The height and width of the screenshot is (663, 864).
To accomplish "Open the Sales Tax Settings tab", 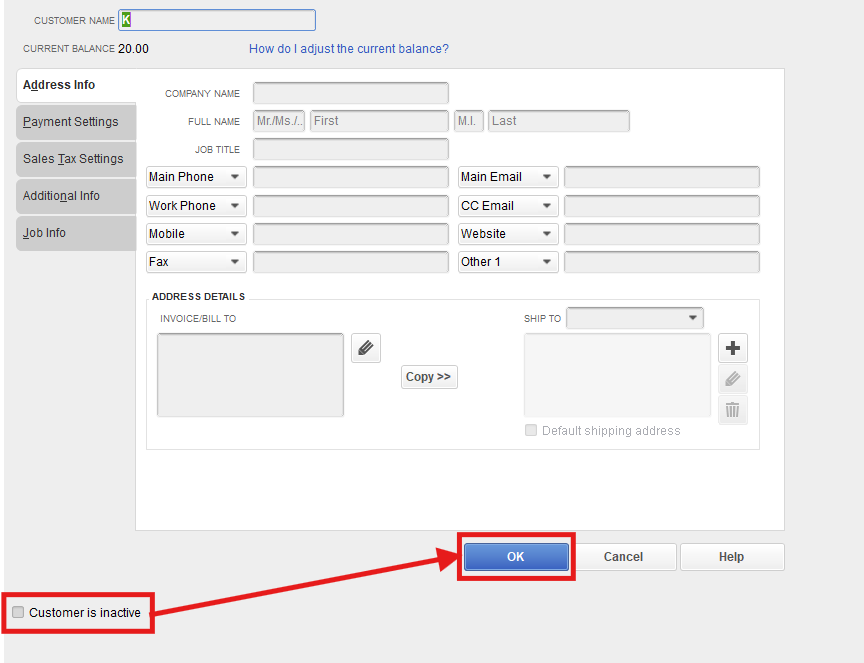I will click(73, 159).
